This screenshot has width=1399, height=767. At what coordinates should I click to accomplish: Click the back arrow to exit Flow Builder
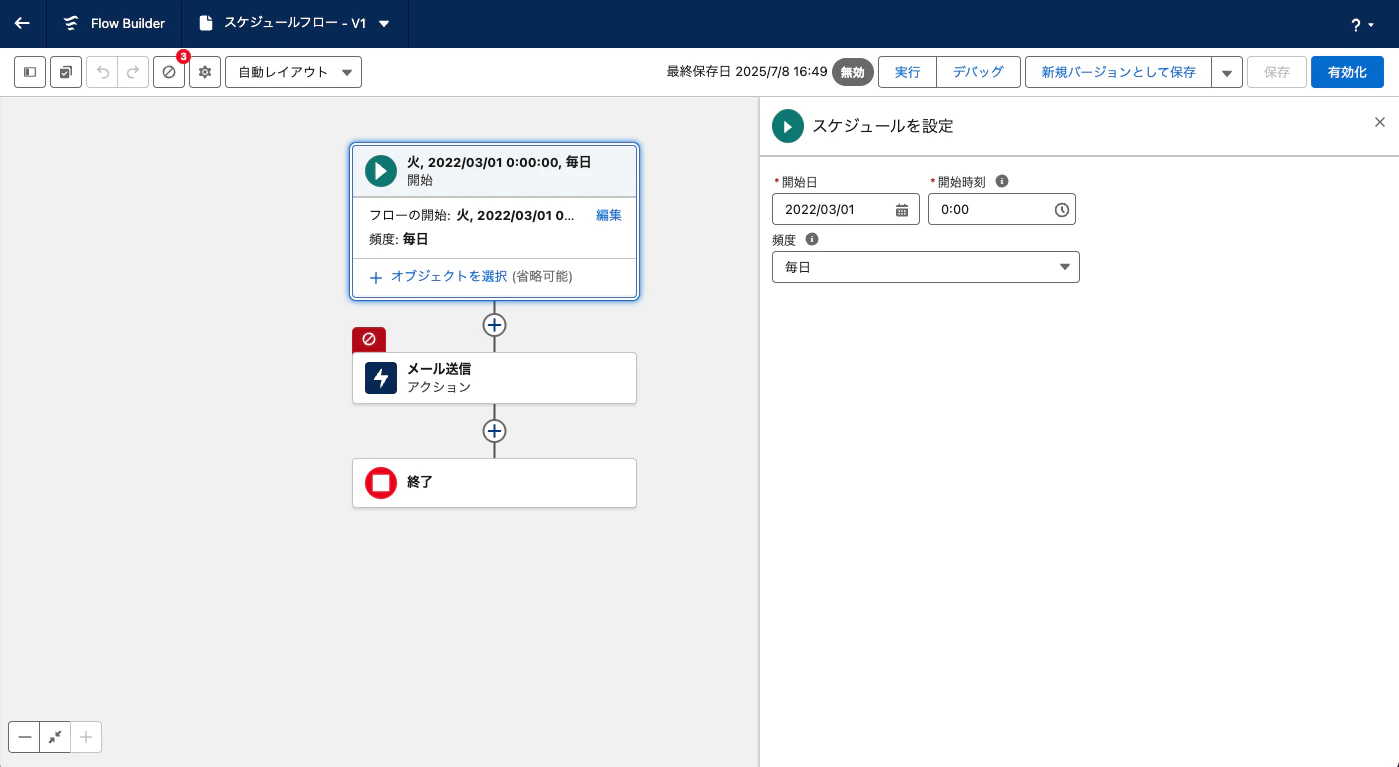click(x=22, y=24)
